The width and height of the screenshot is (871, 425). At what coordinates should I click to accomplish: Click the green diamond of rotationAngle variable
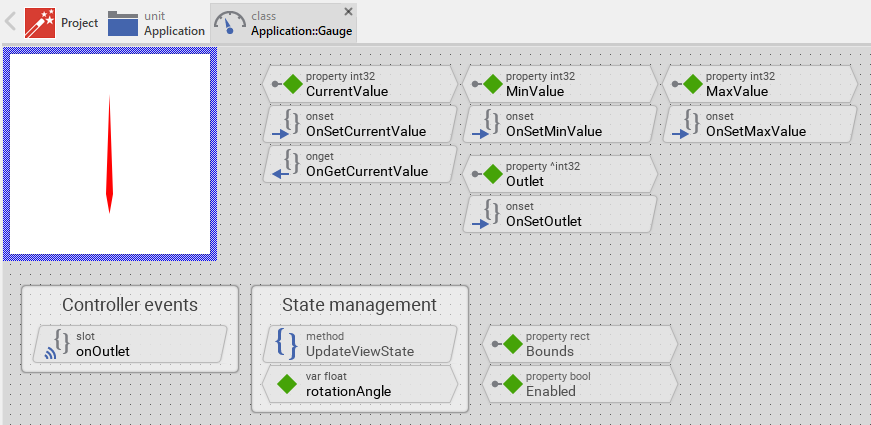(287, 384)
